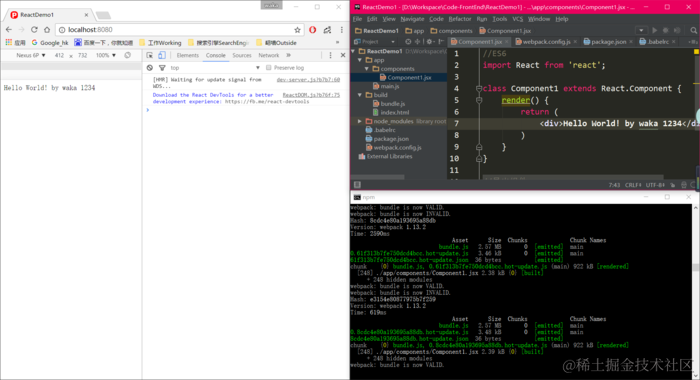Screen dimensions: 700x380
Task: Switch to the Network tab in DevTools
Action: coord(268,55)
